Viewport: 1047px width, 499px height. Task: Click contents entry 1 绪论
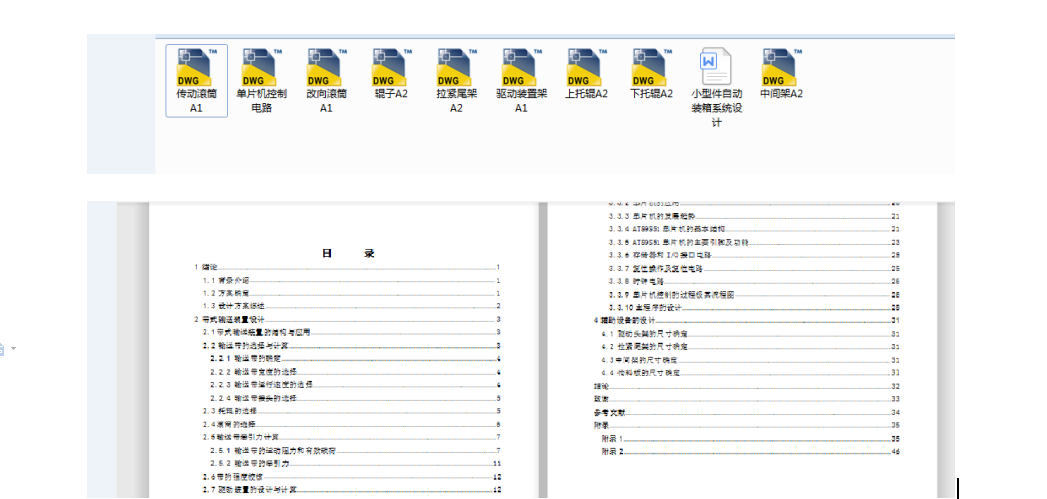coord(347,267)
